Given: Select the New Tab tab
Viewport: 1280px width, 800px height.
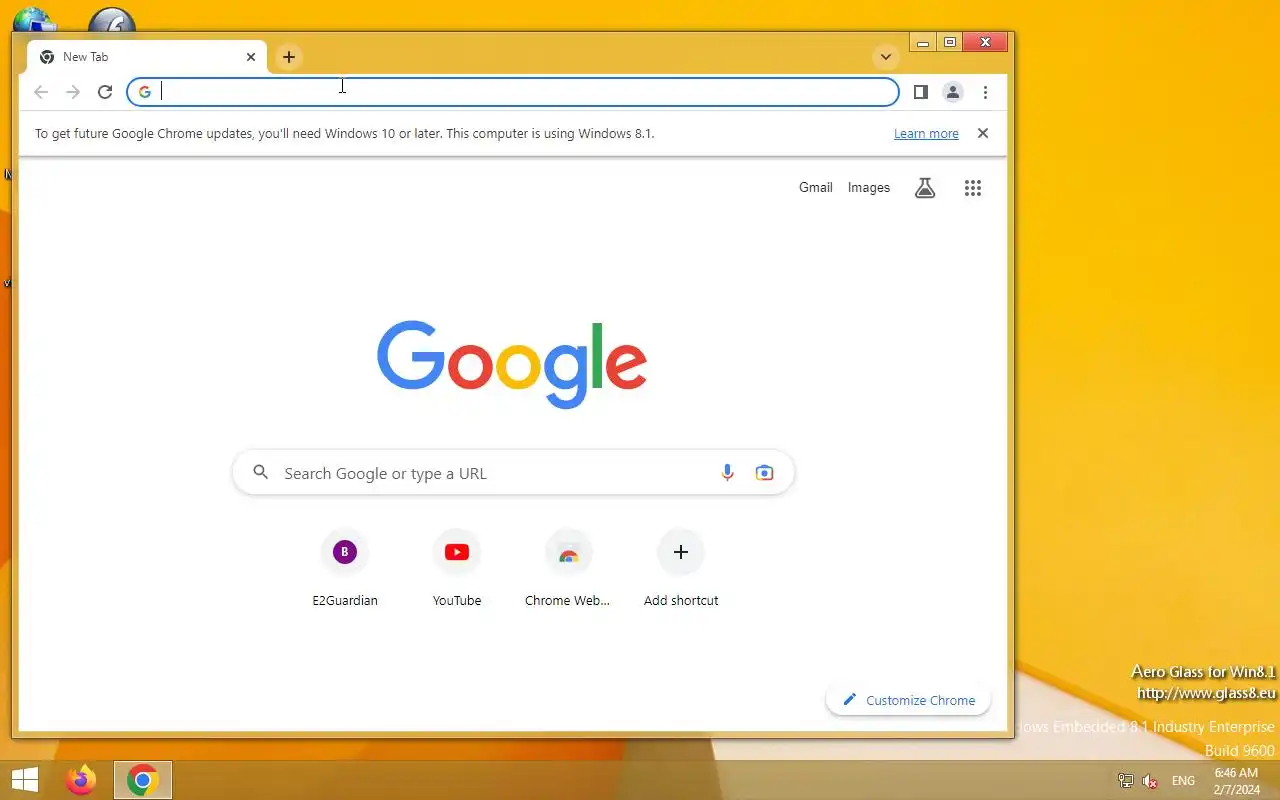Looking at the screenshot, I should (x=147, y=57).
